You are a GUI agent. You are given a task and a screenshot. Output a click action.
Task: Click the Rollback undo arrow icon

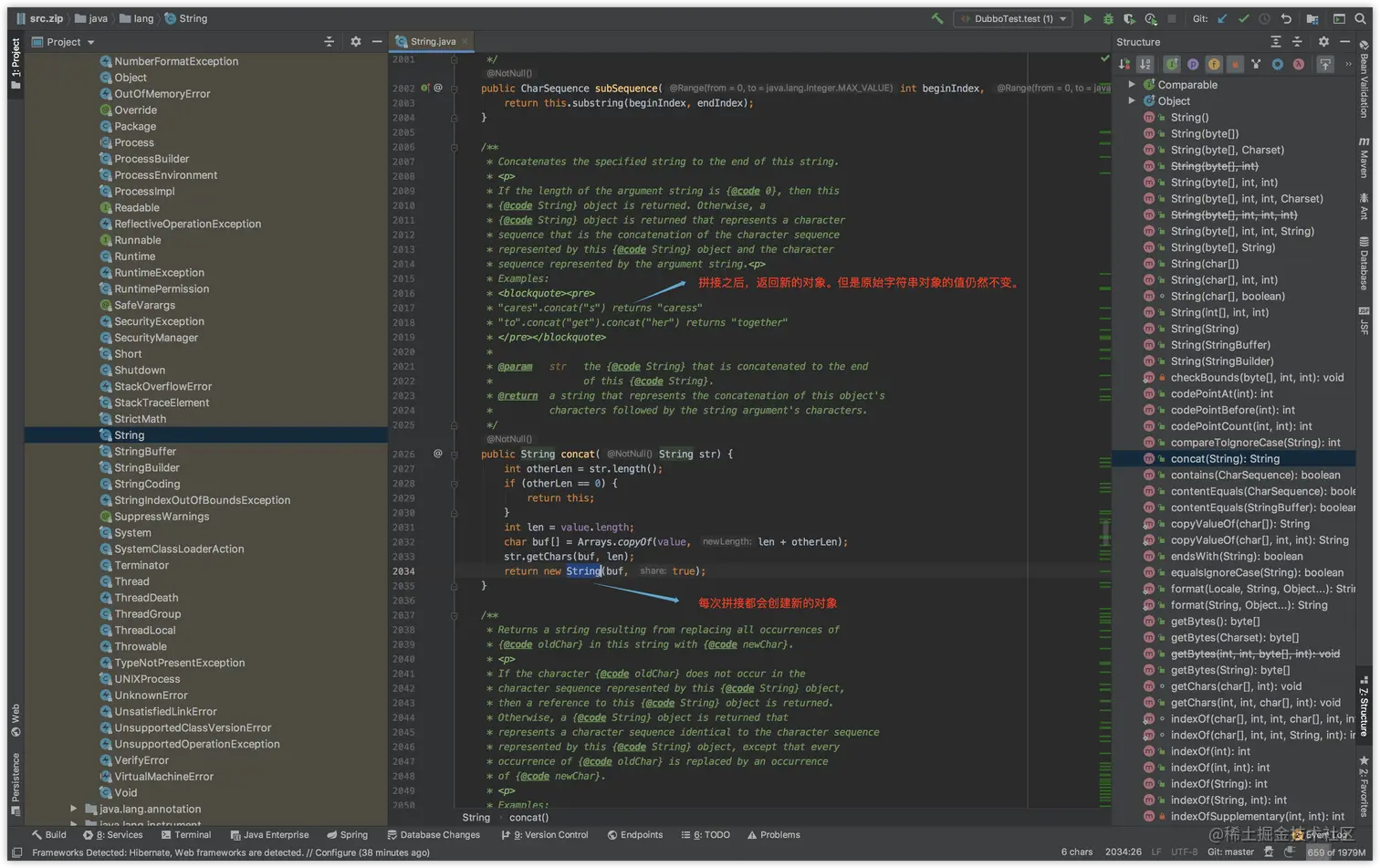[x=1286, y=18]
